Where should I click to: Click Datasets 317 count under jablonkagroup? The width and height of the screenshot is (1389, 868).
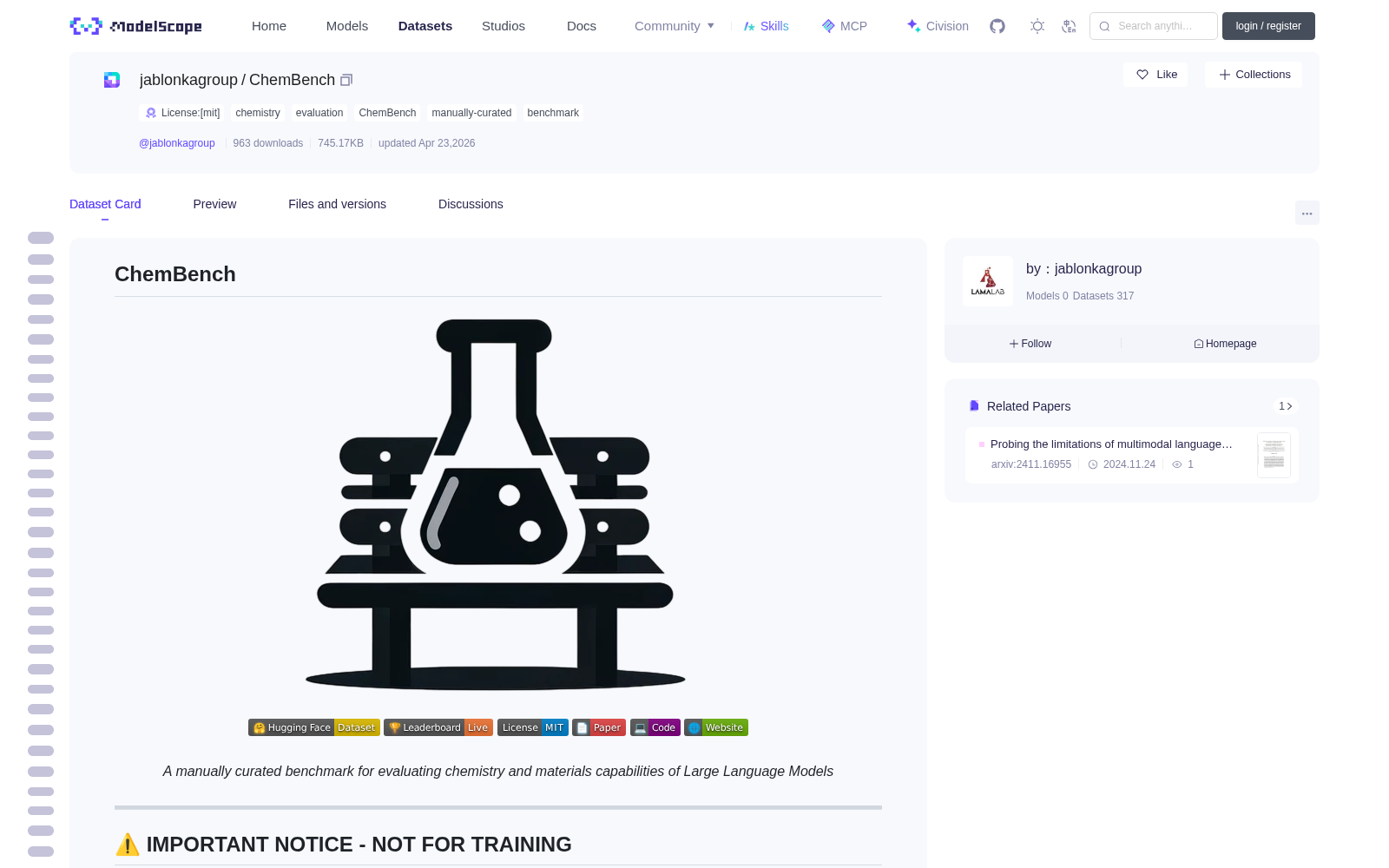pos(1103,296)
